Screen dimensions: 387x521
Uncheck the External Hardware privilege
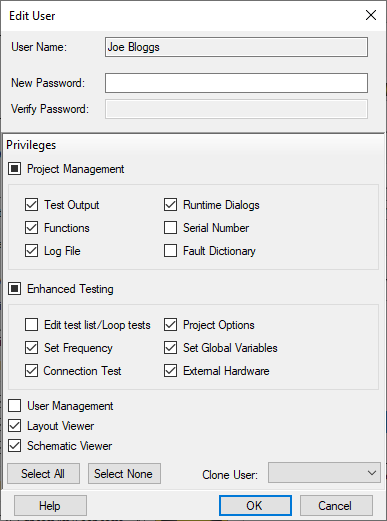click(170, 371)
